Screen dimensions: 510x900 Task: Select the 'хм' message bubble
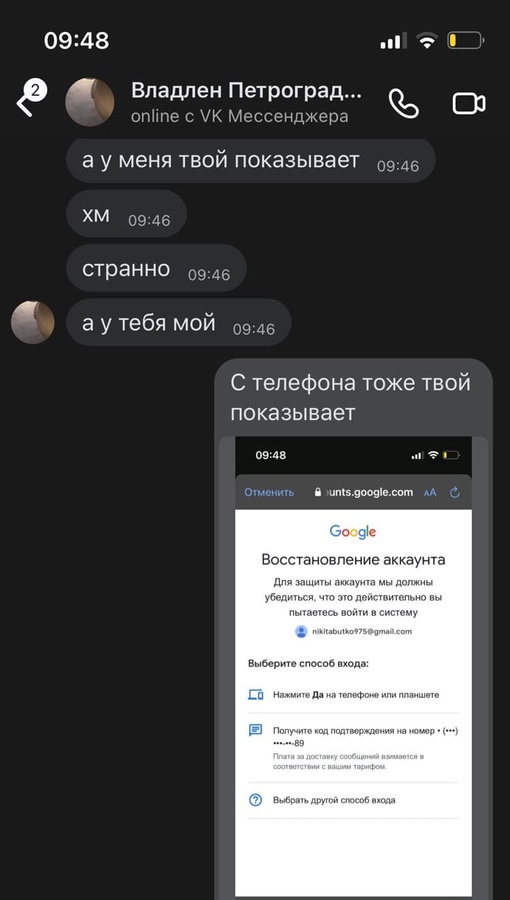126,214
